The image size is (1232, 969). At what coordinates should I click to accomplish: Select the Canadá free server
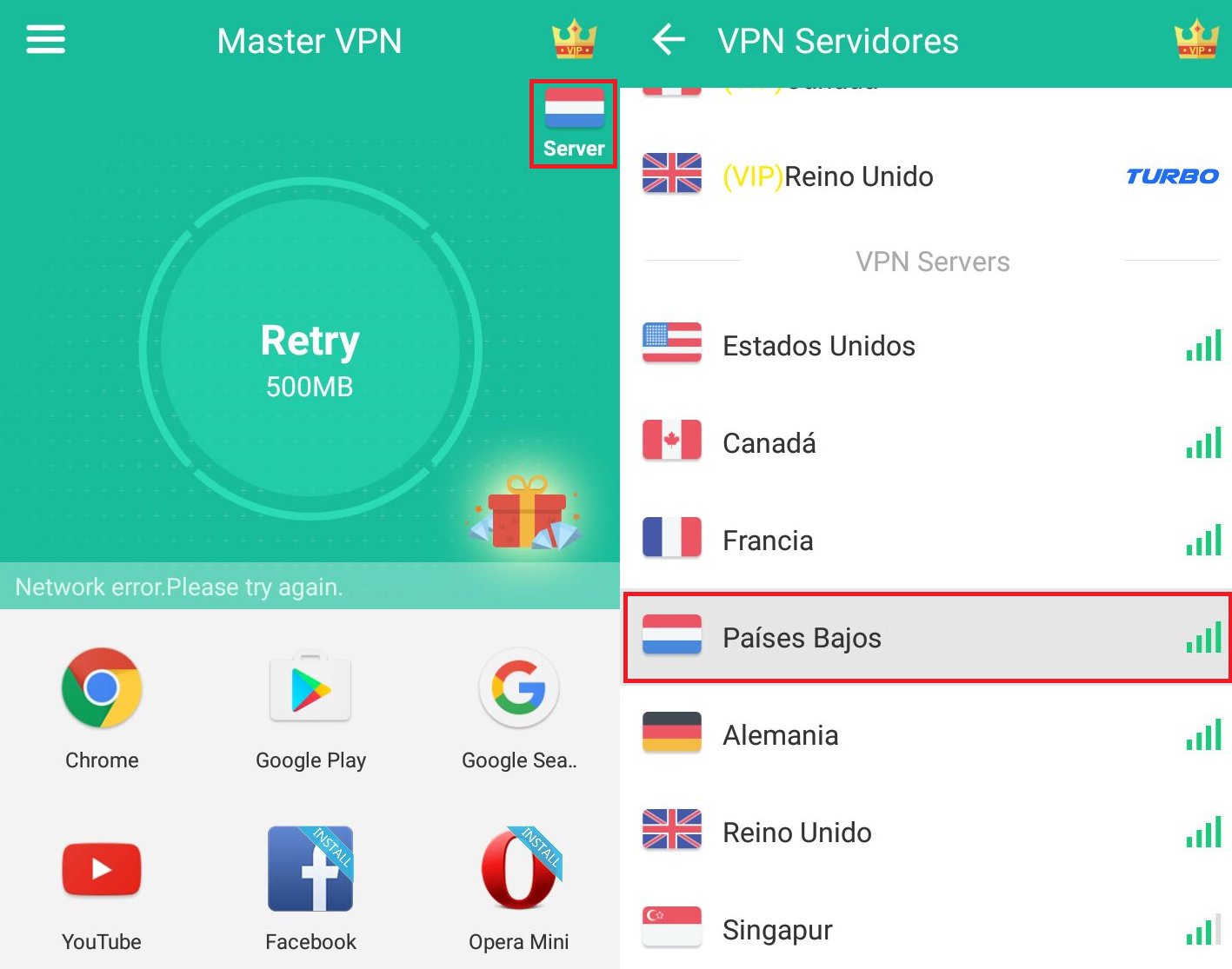click(926, 443)
